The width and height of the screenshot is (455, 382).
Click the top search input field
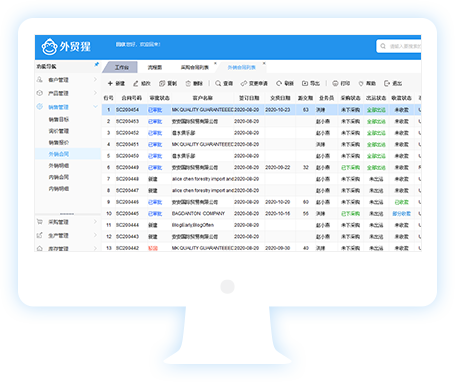[399, 46]
